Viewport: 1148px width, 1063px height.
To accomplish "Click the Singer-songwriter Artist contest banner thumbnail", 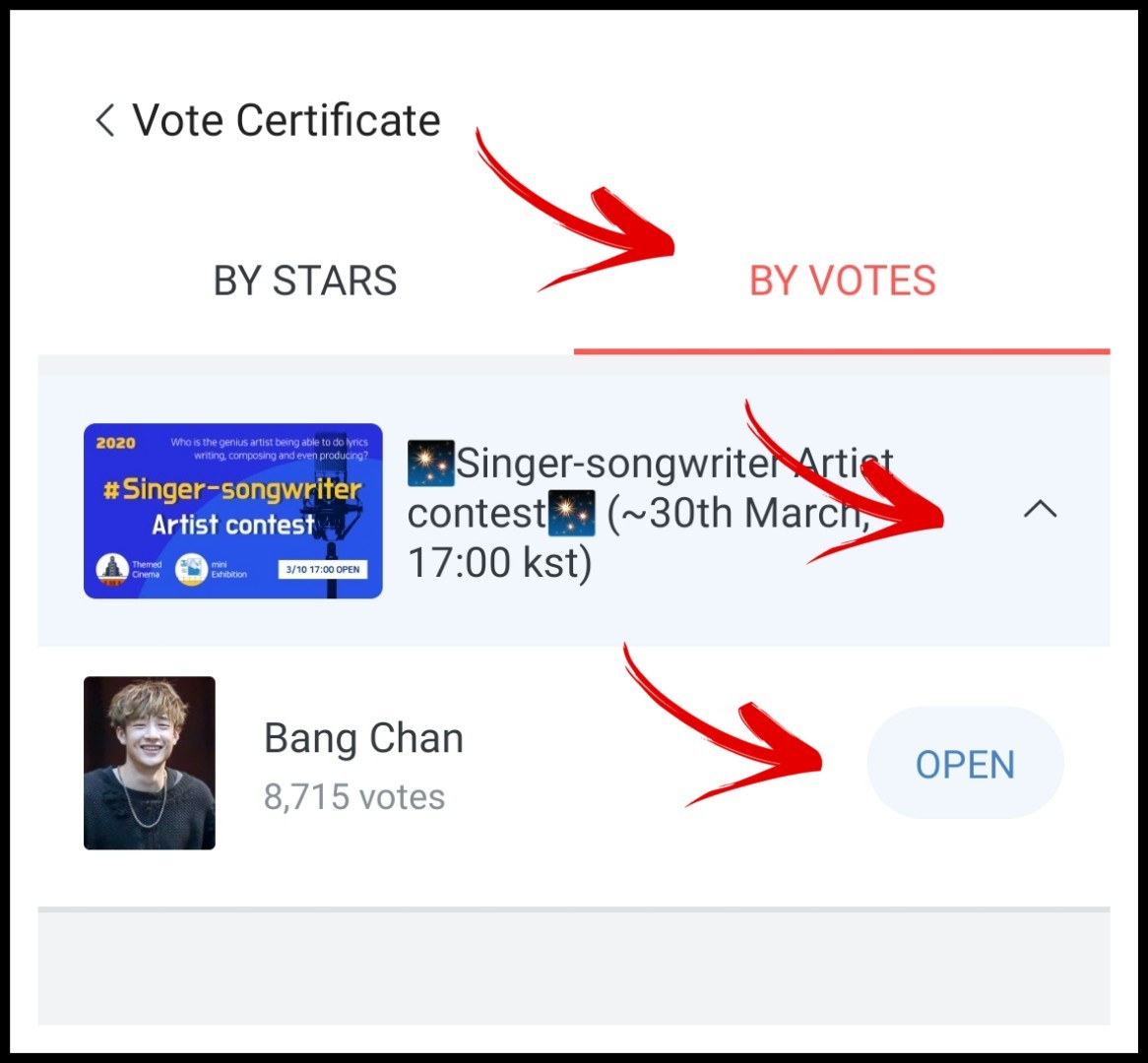I will pyautogui.click(x=232, y=511).
